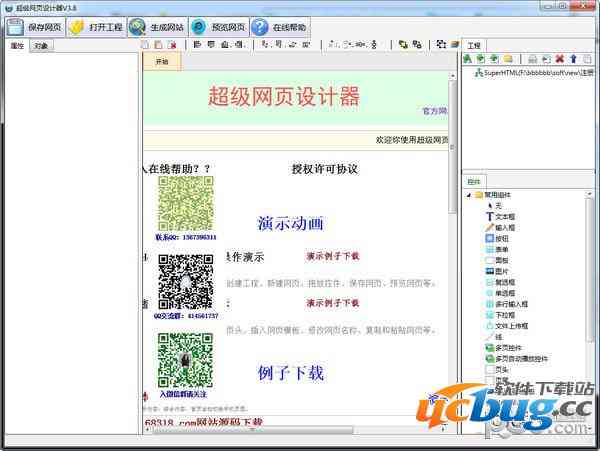Select the 复选框 checkbox component
This screenshot has height=451, width=600.
500,282
